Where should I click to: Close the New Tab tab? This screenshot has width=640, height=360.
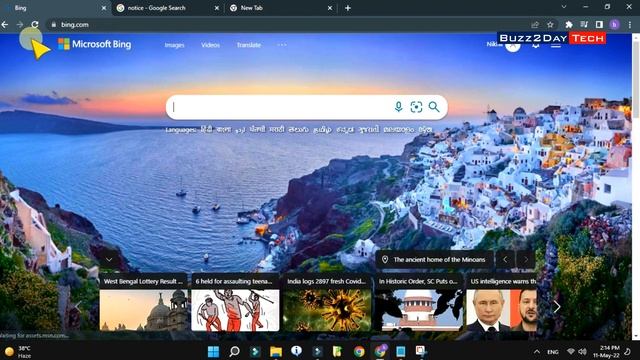(330, 8)
